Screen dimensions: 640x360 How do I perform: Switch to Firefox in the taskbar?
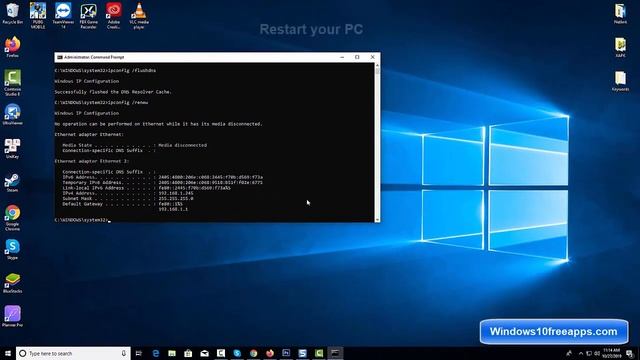[x=270, y=353]
